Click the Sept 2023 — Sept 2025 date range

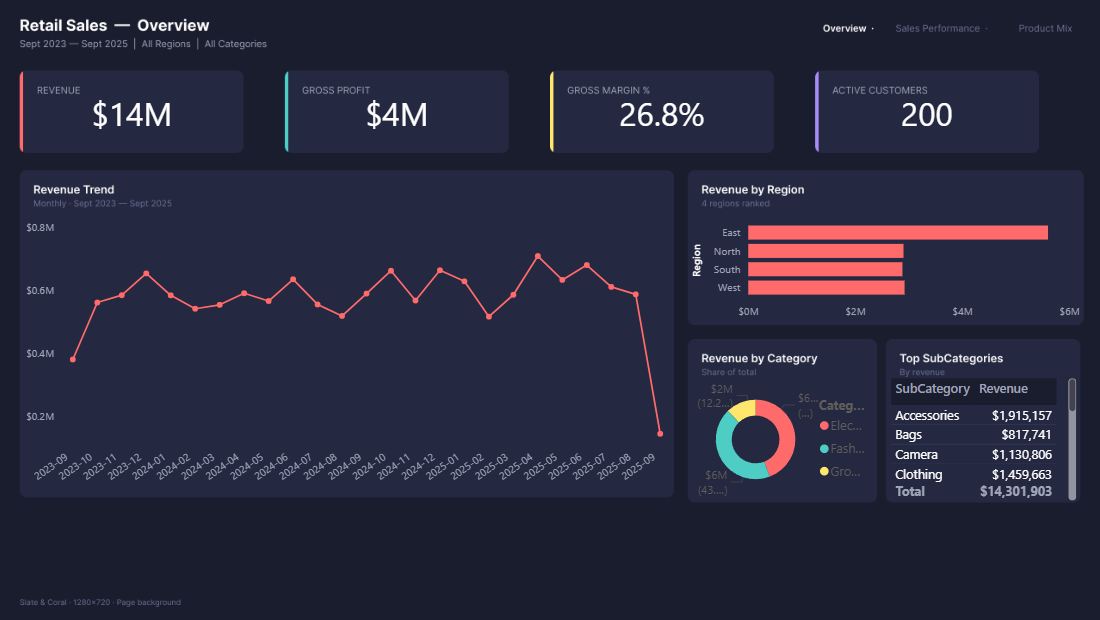pos(74,43)
